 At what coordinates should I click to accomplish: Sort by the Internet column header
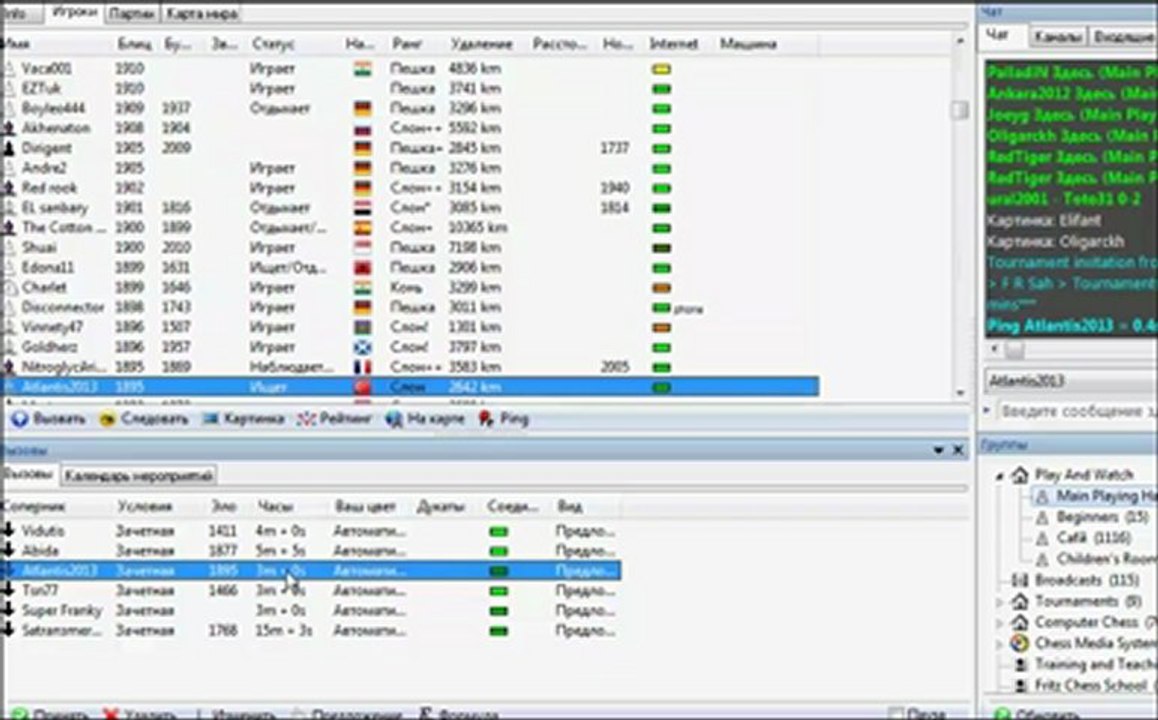(x=674, y=44)
